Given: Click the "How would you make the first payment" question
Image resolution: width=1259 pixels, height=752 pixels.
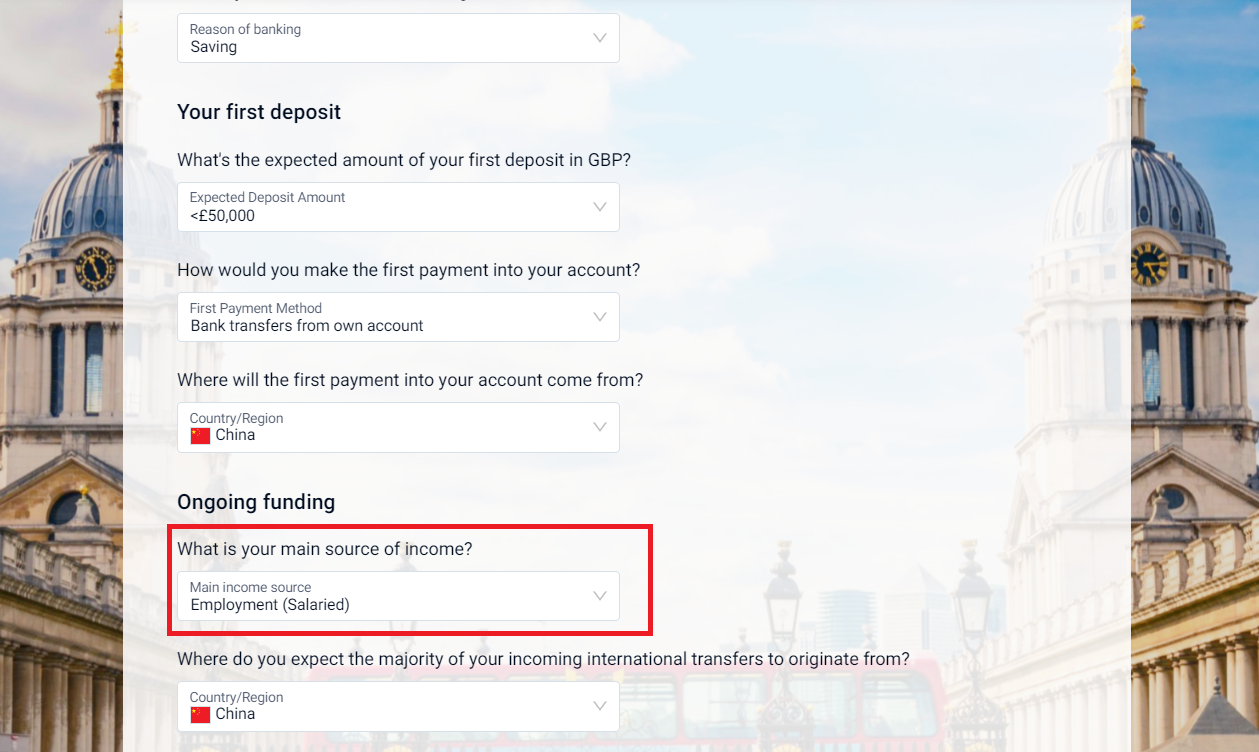Looking at the screenshot, I should [408, 270].
